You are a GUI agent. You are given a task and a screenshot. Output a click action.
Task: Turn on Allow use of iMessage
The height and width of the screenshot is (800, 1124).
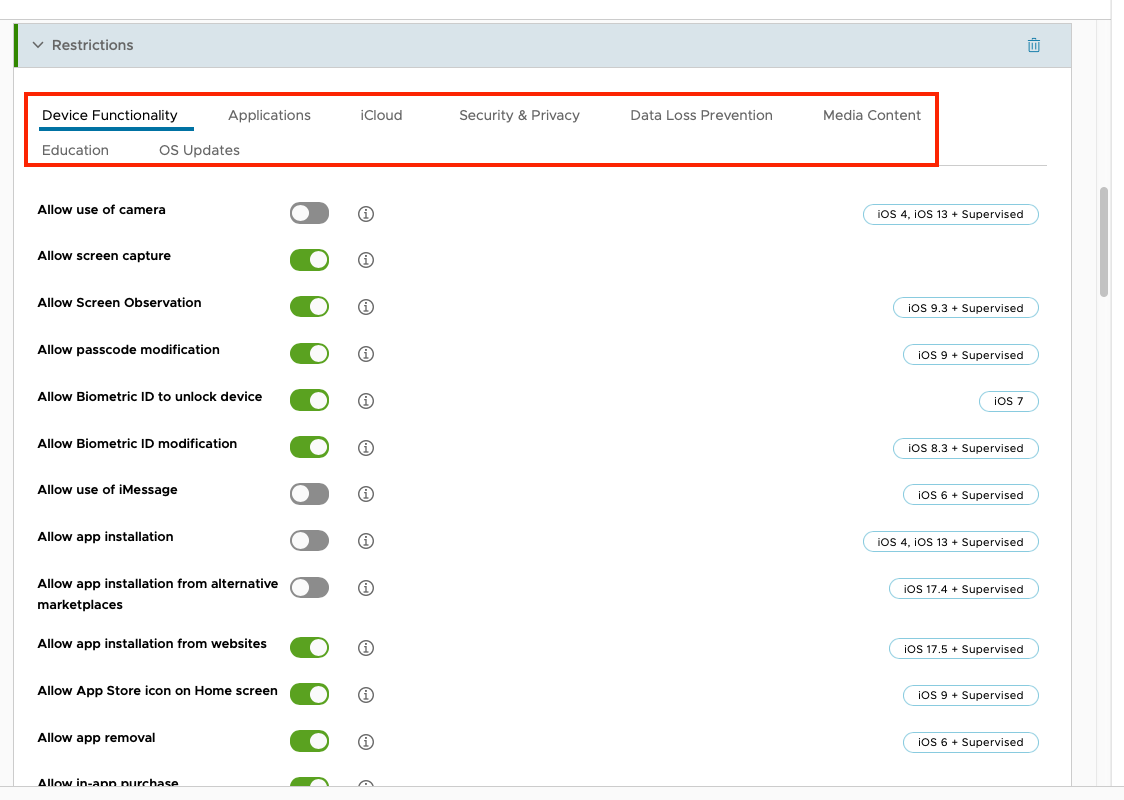click(309, 494)
